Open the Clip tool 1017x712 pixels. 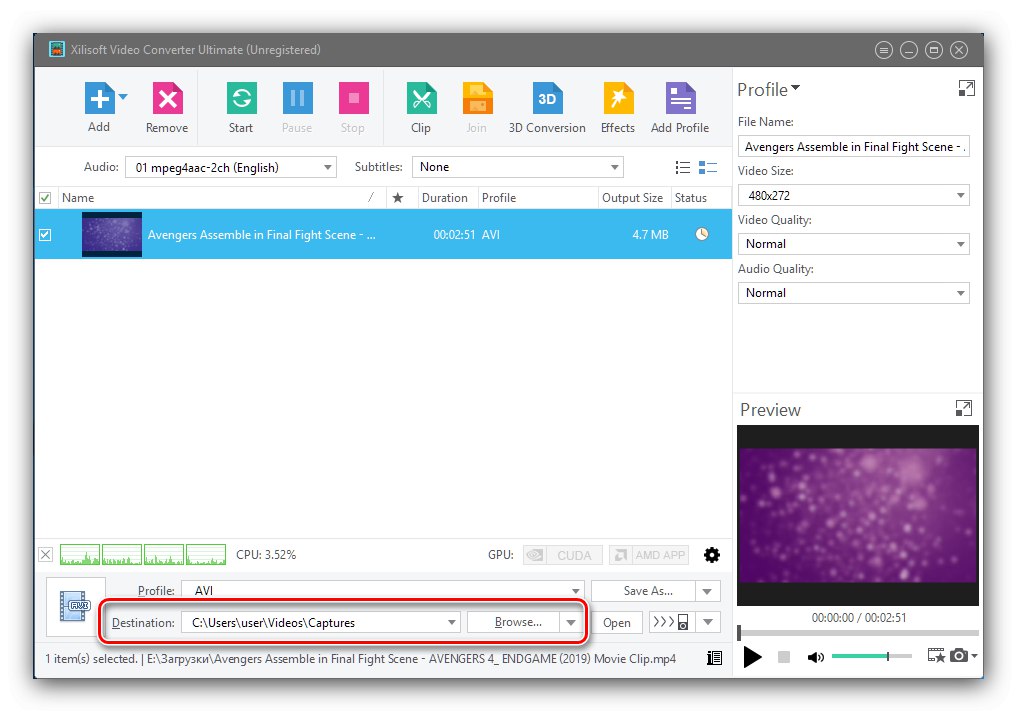point(421,99)
